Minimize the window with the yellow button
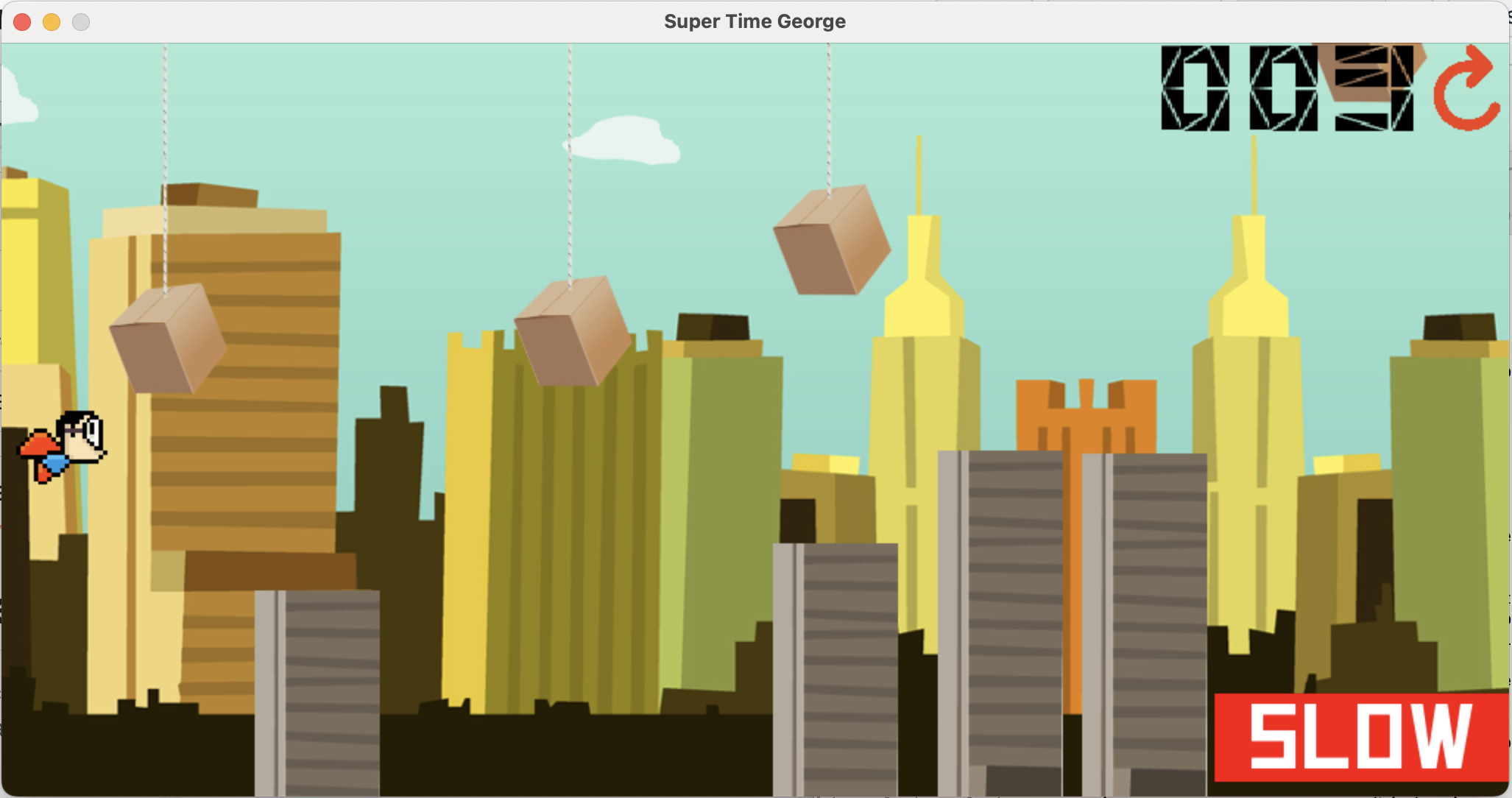Screen dimensions: 1512x798 coord(52,22)
